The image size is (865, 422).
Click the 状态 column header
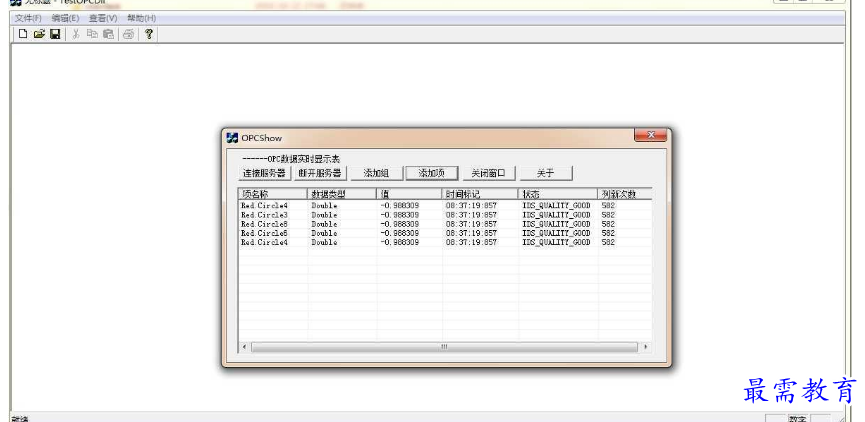(x=558, y=194)
